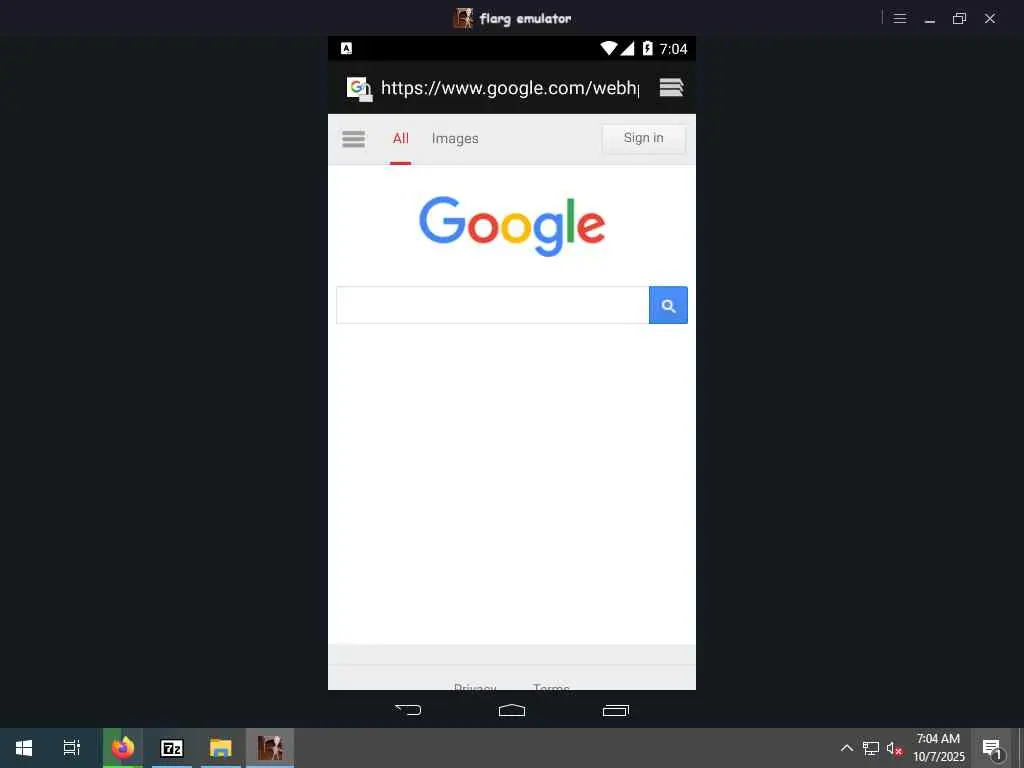Image resolution: width=1024 pixels, height=768 pixels.
Task: Tap the Android back navigation button
Action: (x=408, y=710)
